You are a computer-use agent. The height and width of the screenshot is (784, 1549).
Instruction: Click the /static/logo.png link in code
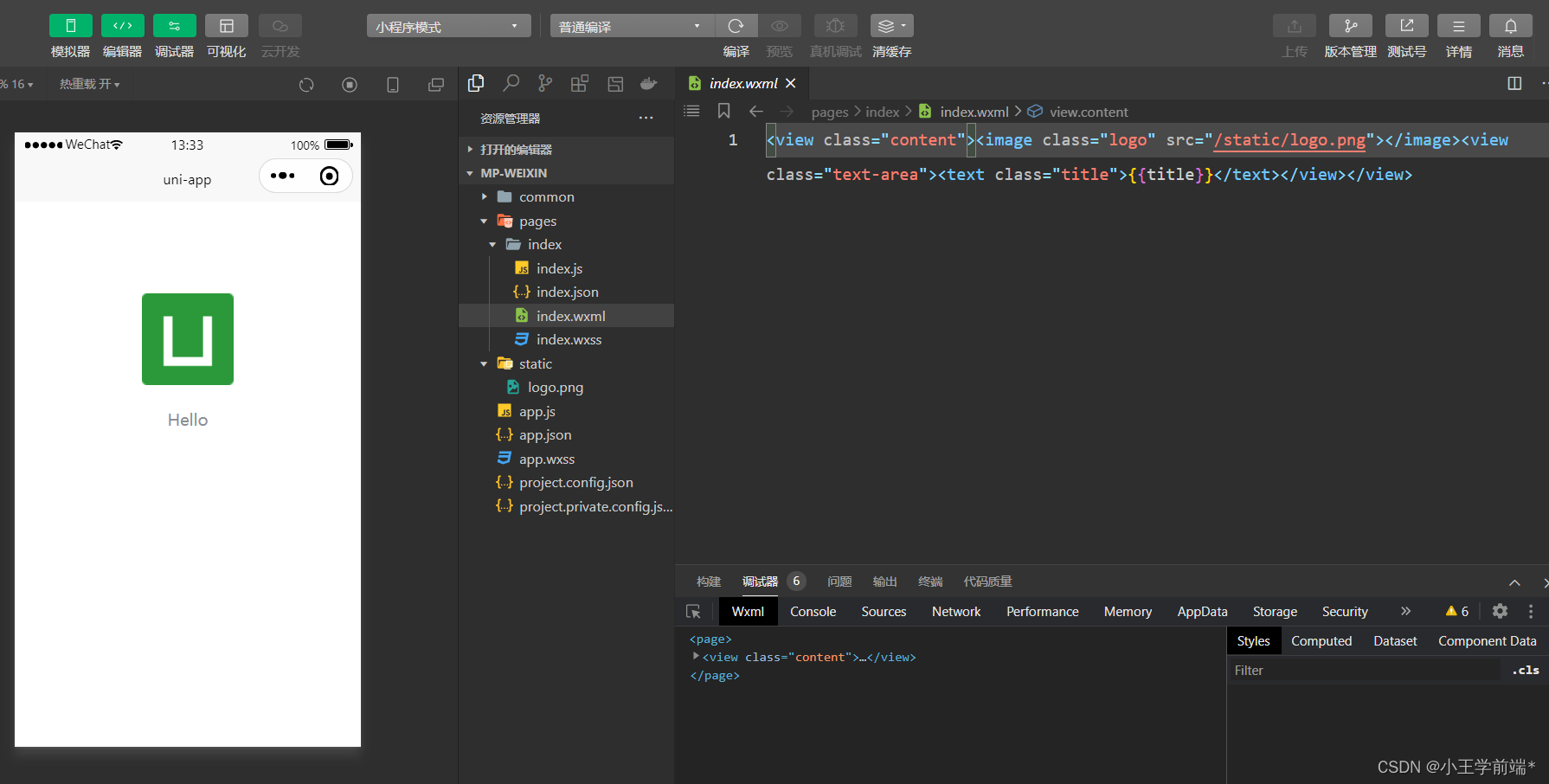pyautogui.click(x=1289, y=140)
